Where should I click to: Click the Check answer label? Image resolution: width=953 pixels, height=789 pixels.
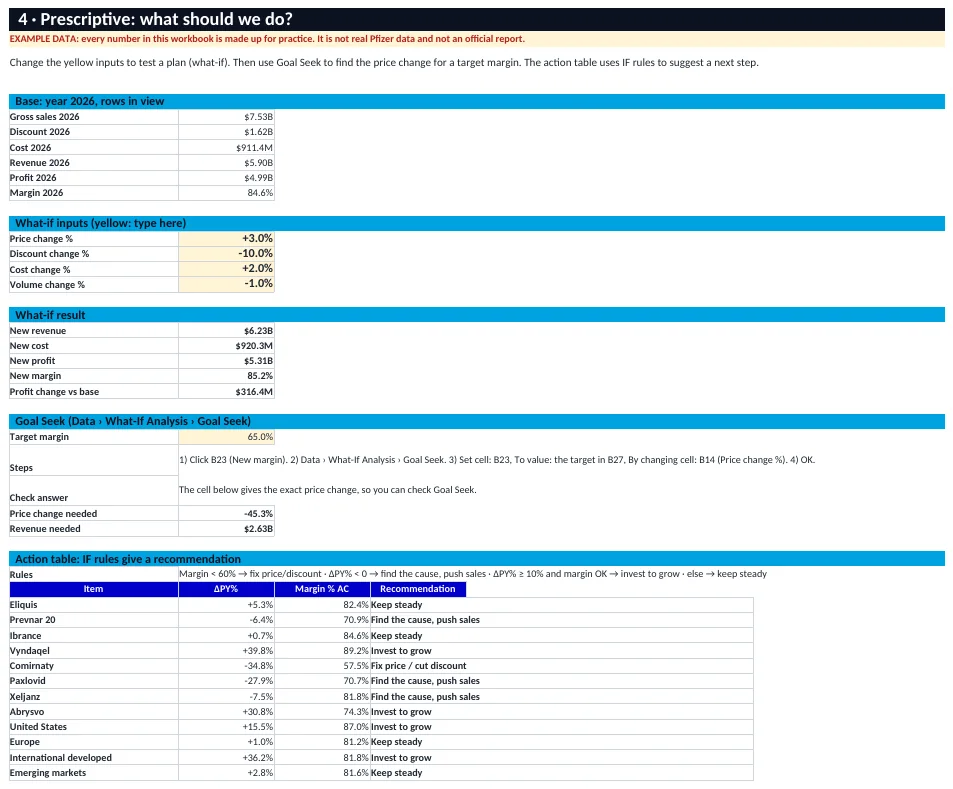39,498
